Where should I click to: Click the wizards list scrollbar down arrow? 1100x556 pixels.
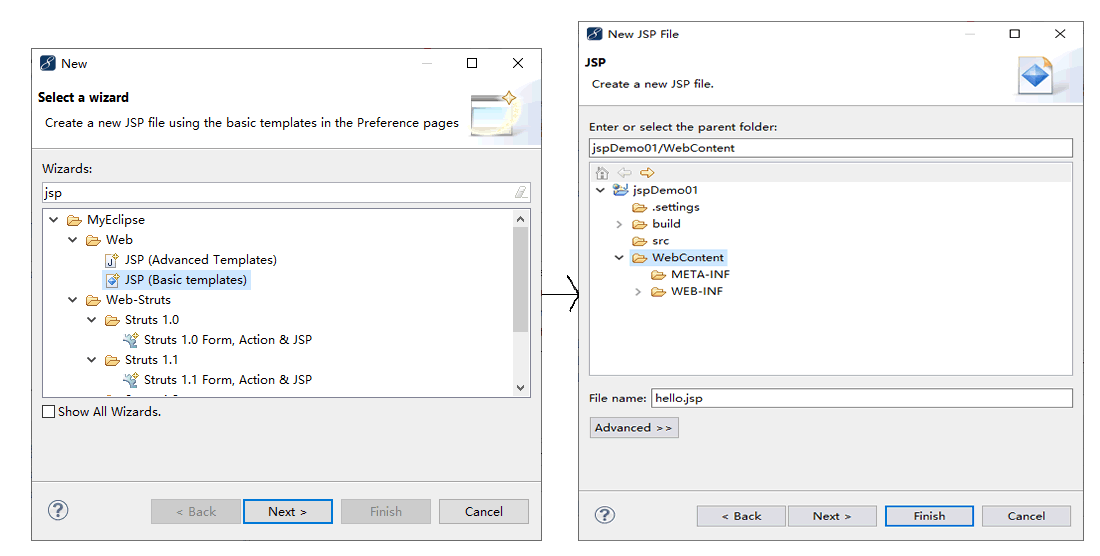tap(520, 388)
